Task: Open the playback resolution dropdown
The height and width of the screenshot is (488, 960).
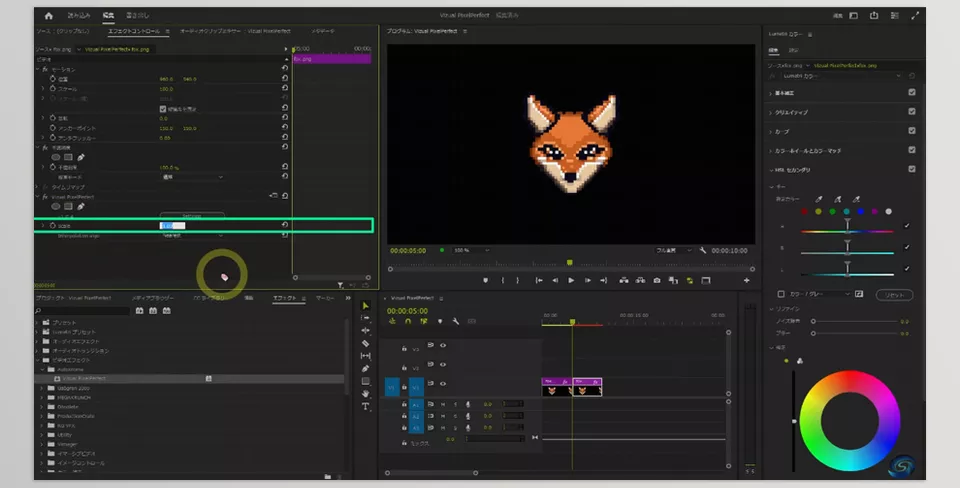Action: [x=673, y=250]
